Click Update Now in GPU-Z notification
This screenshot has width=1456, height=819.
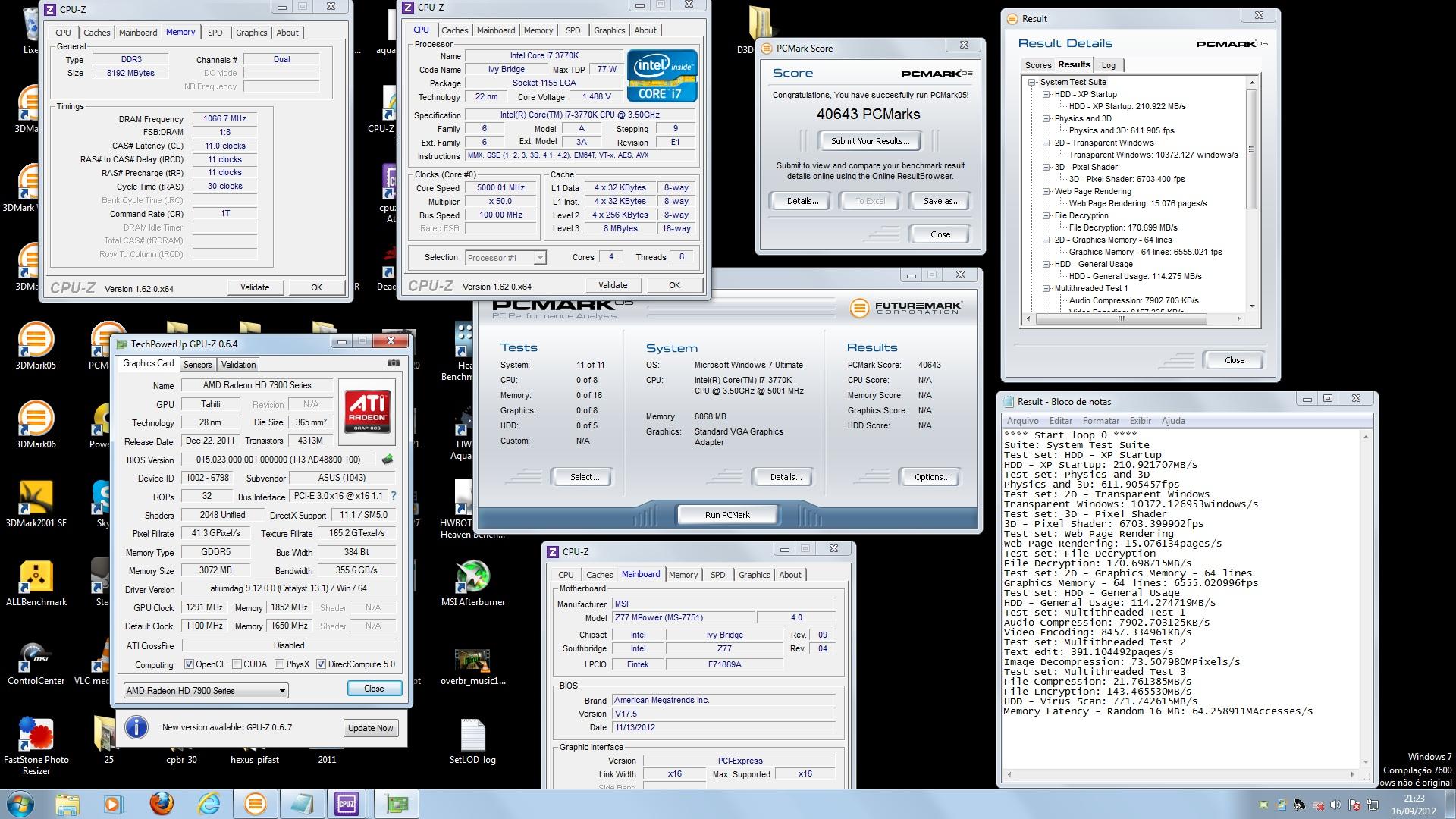coord(370,728)
